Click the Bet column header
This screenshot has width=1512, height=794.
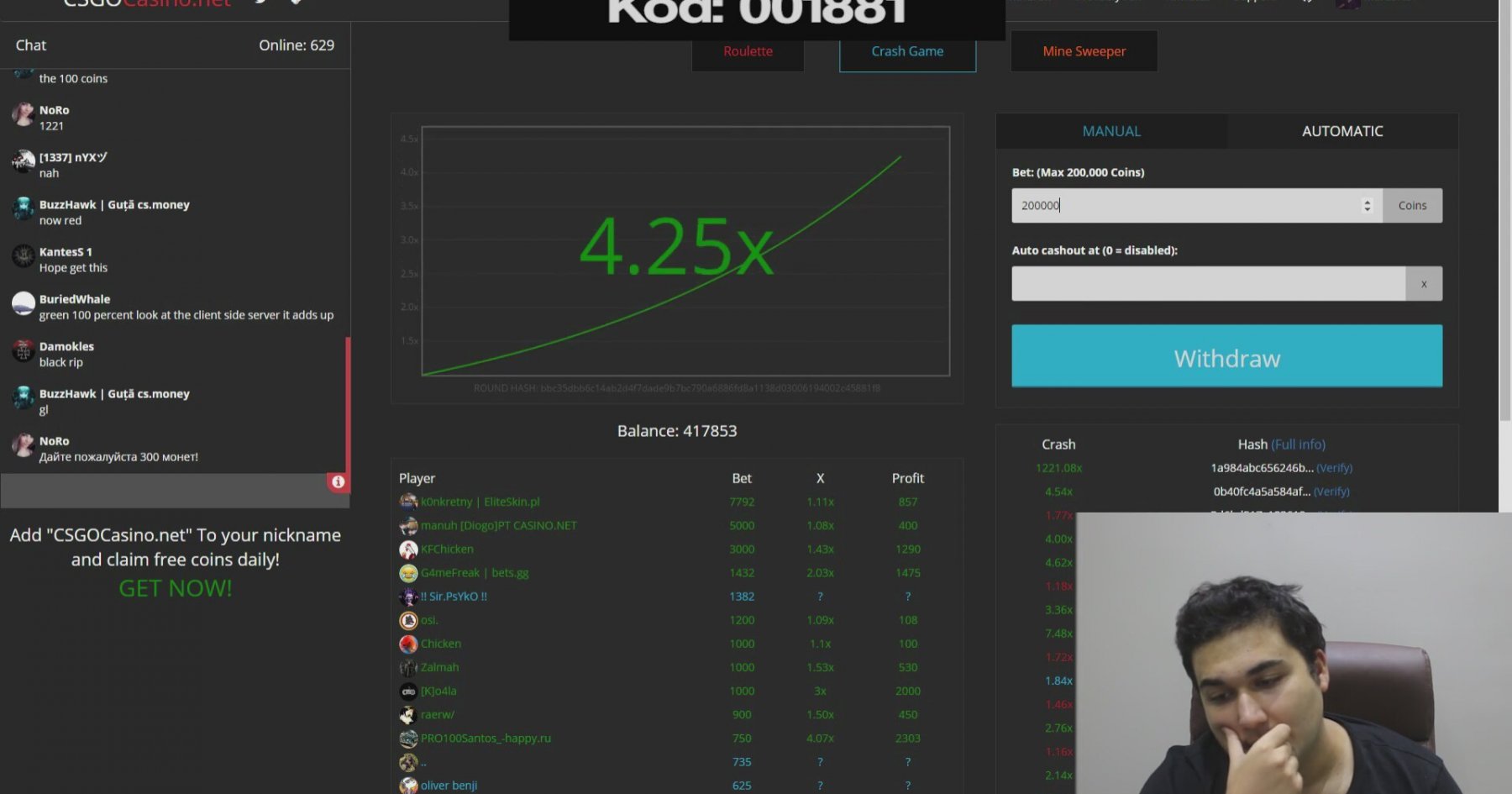(x=742, y=478)
